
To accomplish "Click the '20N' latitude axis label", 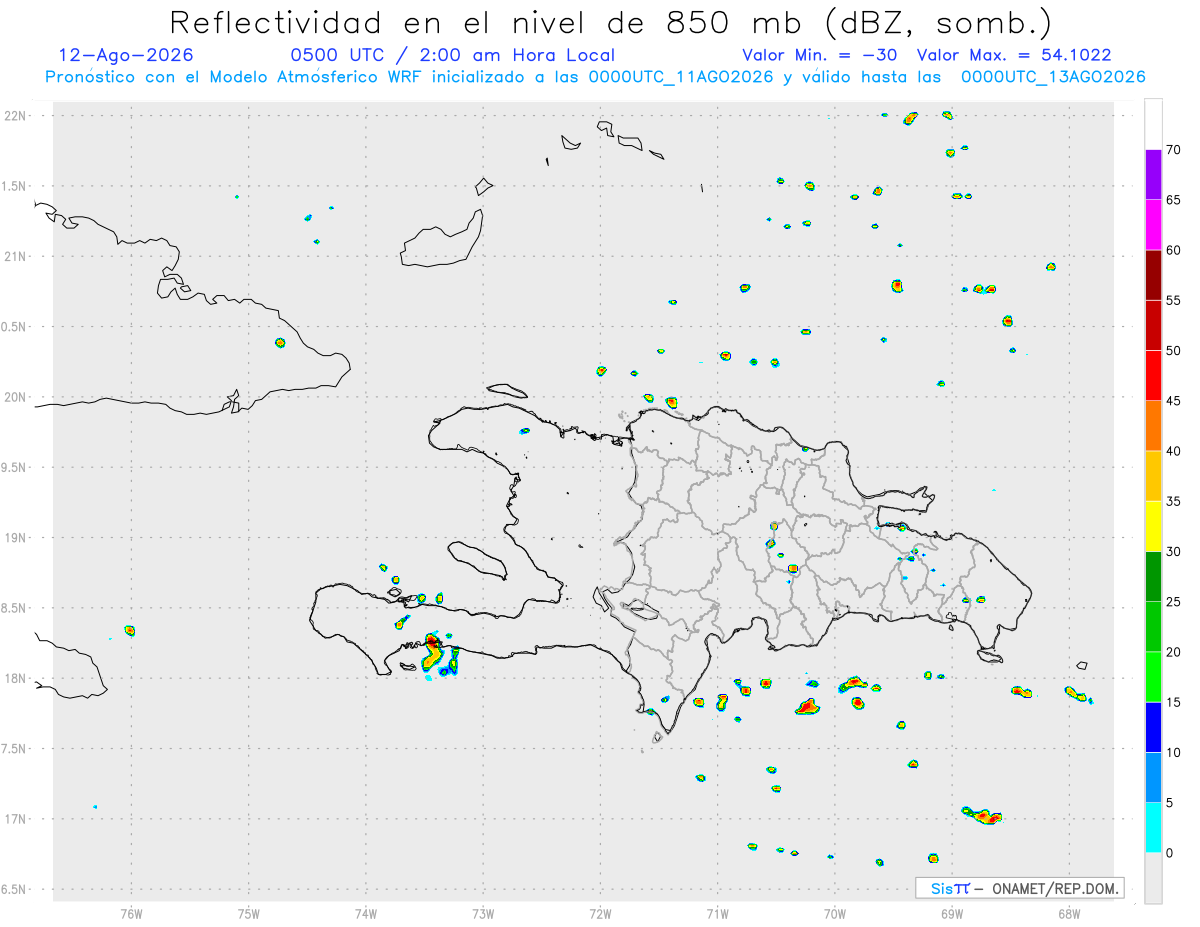I will click(16, 397).
